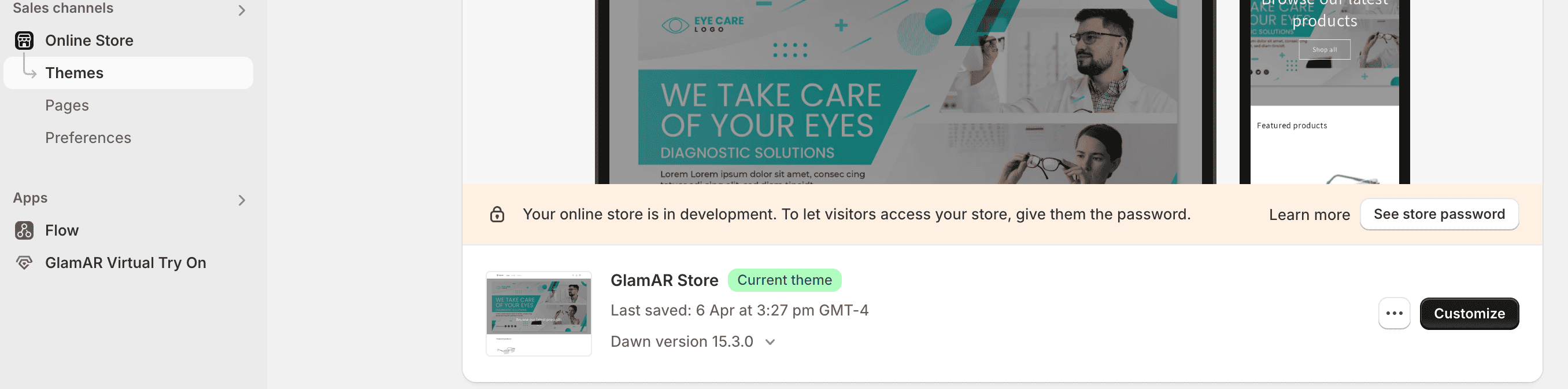Click the Flow app icon
The height and width of the screenshot is (389, 1568).
tap(24, 230)
